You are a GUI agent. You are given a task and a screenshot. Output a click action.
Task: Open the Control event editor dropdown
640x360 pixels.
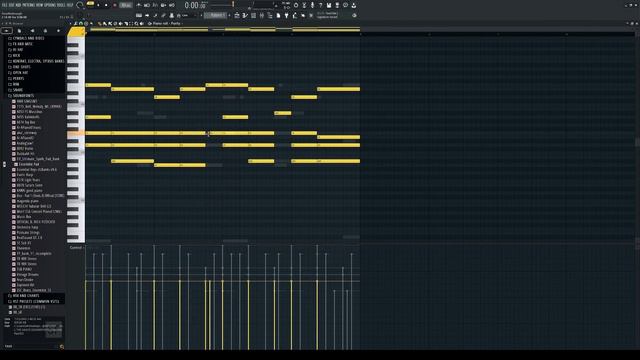(76, 248)
